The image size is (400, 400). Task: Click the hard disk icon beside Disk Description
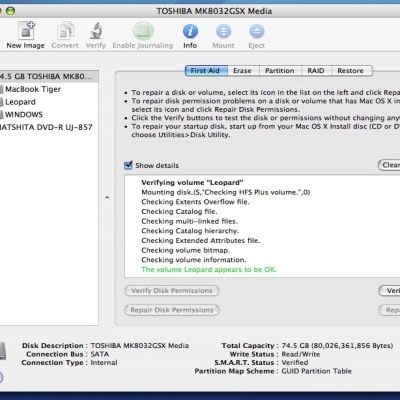3,351
